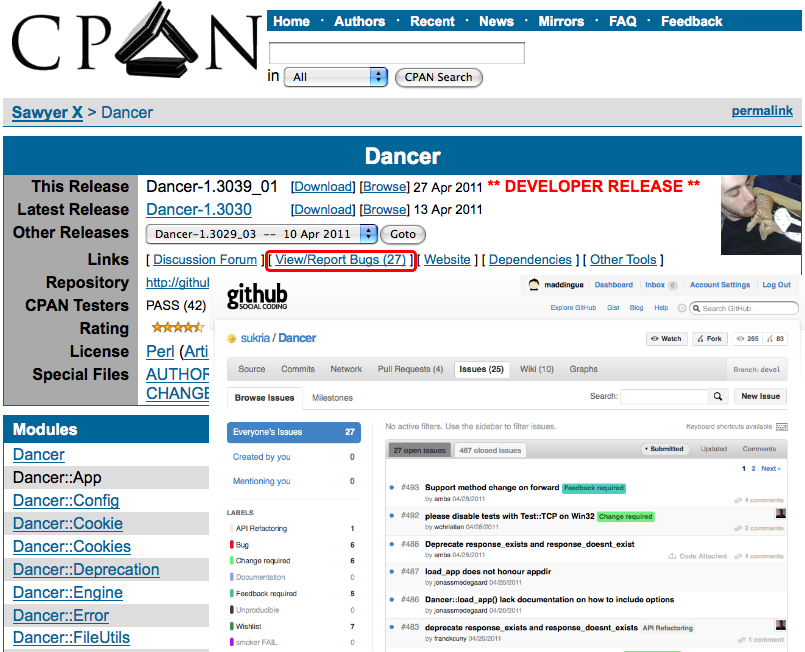Open the Submitted sort dropdown
The width and height of the screenshot is (805, 652).
[664, 449]
